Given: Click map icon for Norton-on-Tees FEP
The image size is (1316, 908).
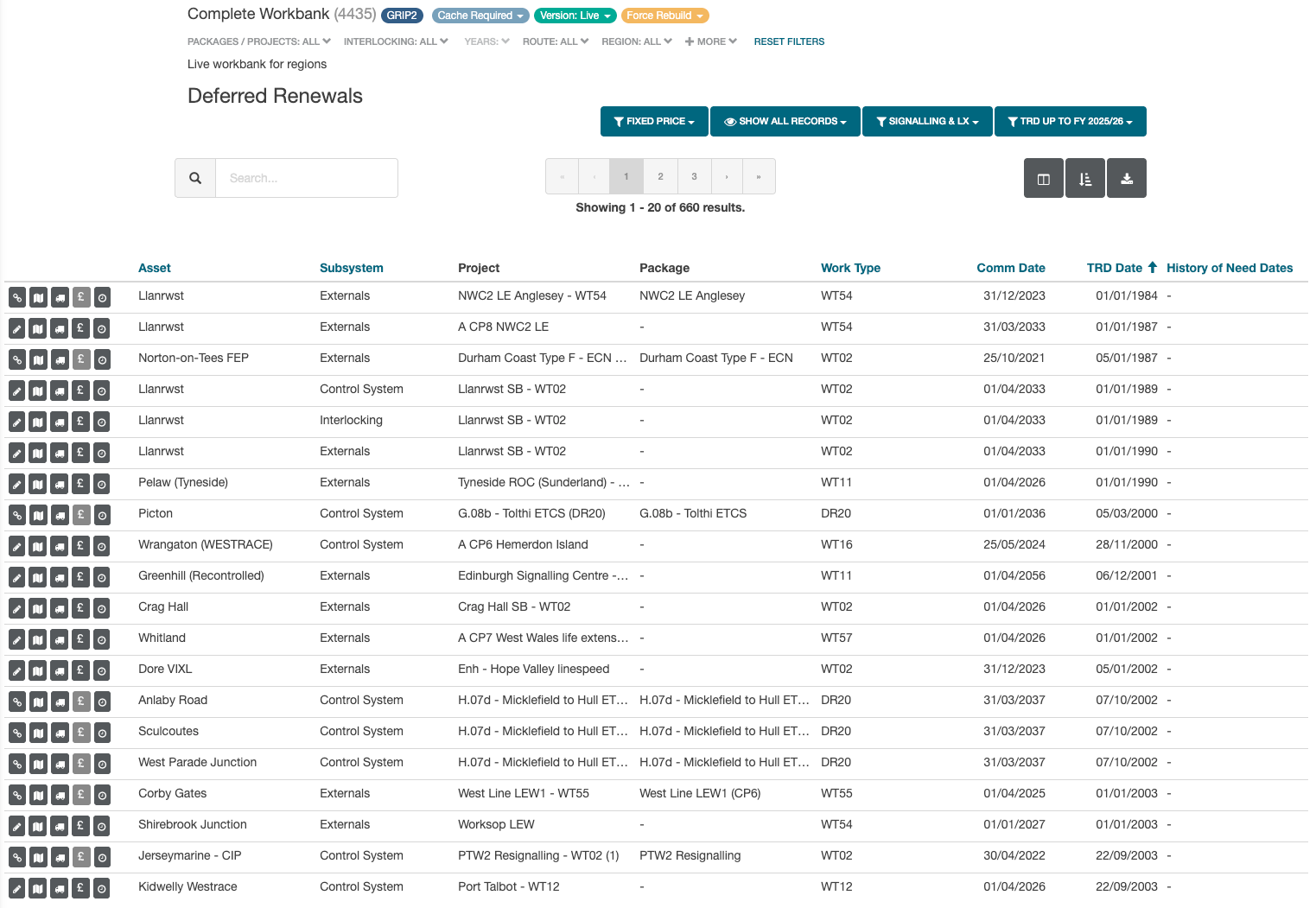Looking at the screenshot, I should click(38, 359).
